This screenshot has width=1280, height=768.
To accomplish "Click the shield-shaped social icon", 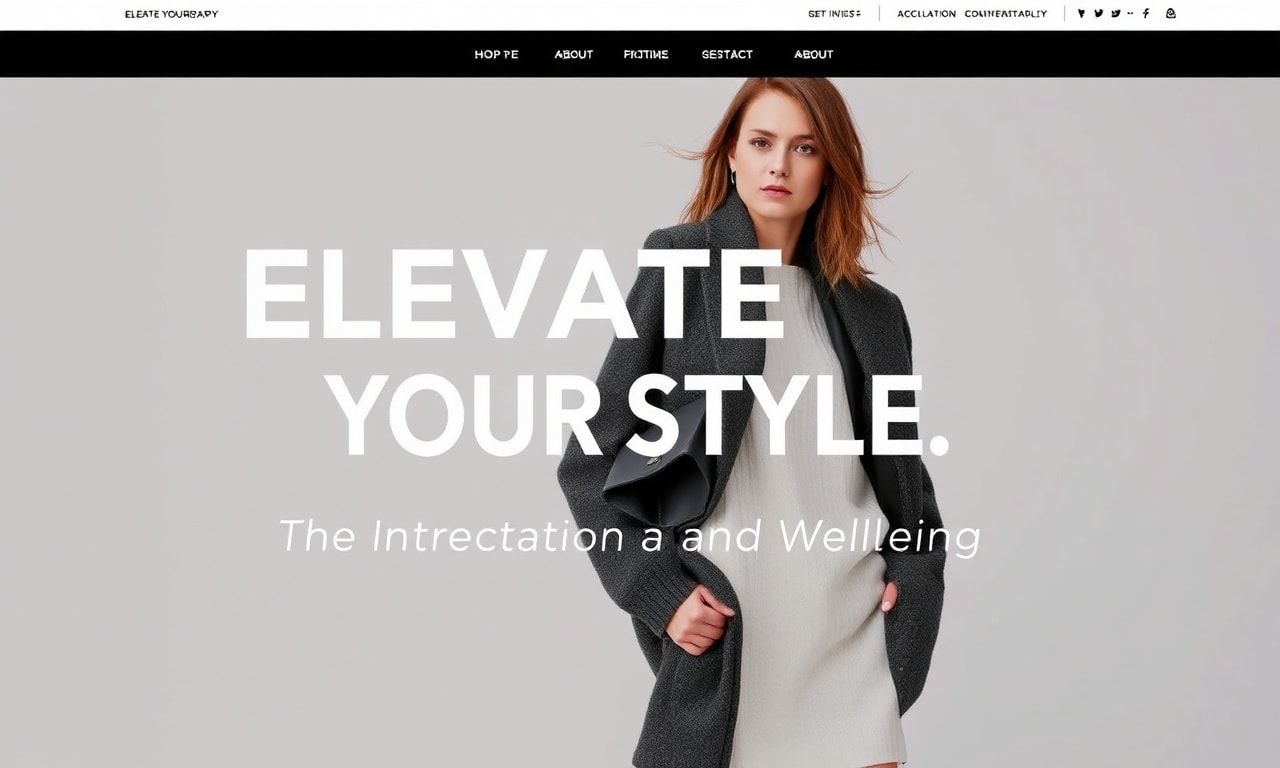I will (1081, 13).
